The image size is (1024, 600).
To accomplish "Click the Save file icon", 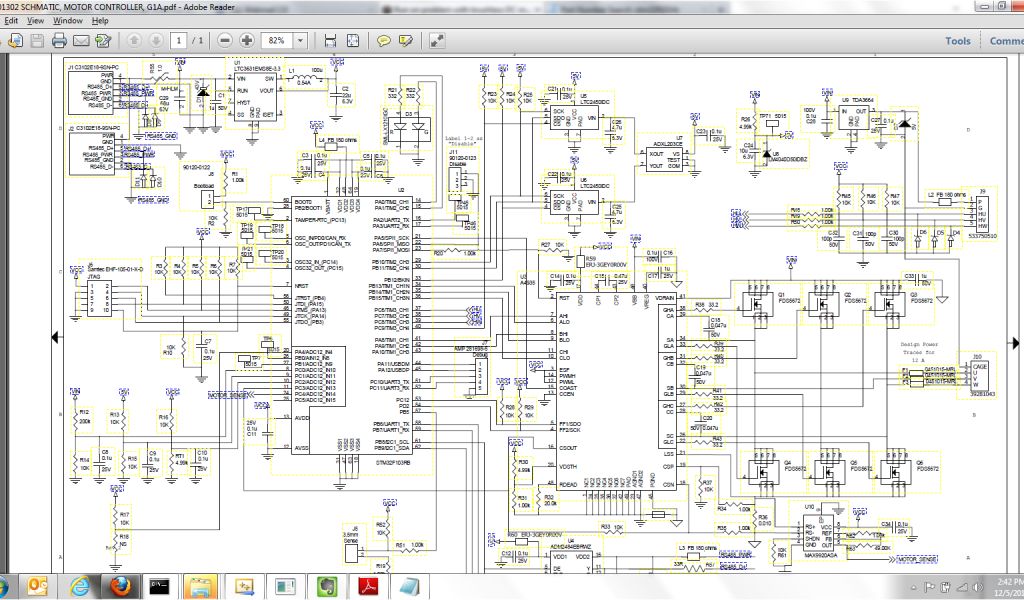I will pos(37,41).
